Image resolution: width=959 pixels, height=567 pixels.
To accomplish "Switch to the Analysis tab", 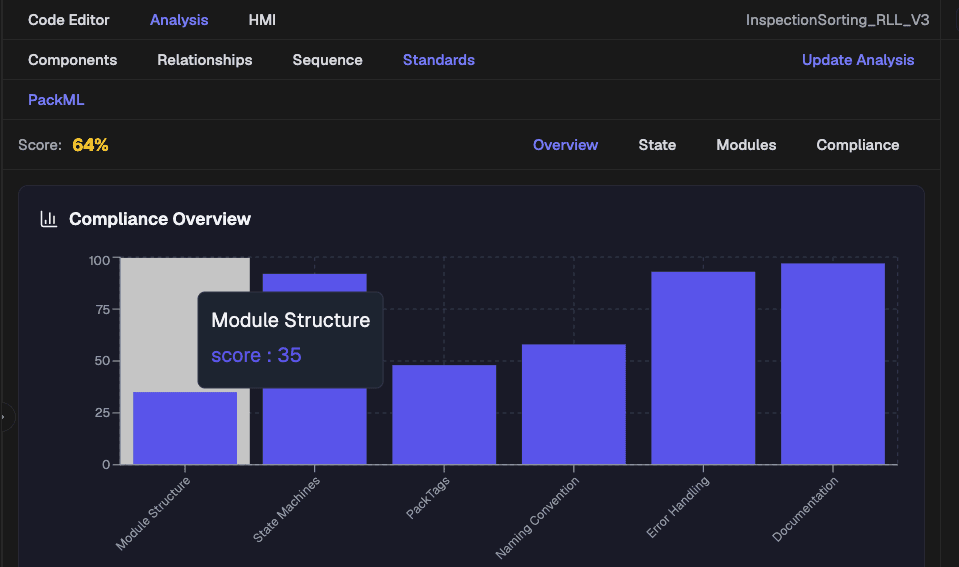I will 179,20.
